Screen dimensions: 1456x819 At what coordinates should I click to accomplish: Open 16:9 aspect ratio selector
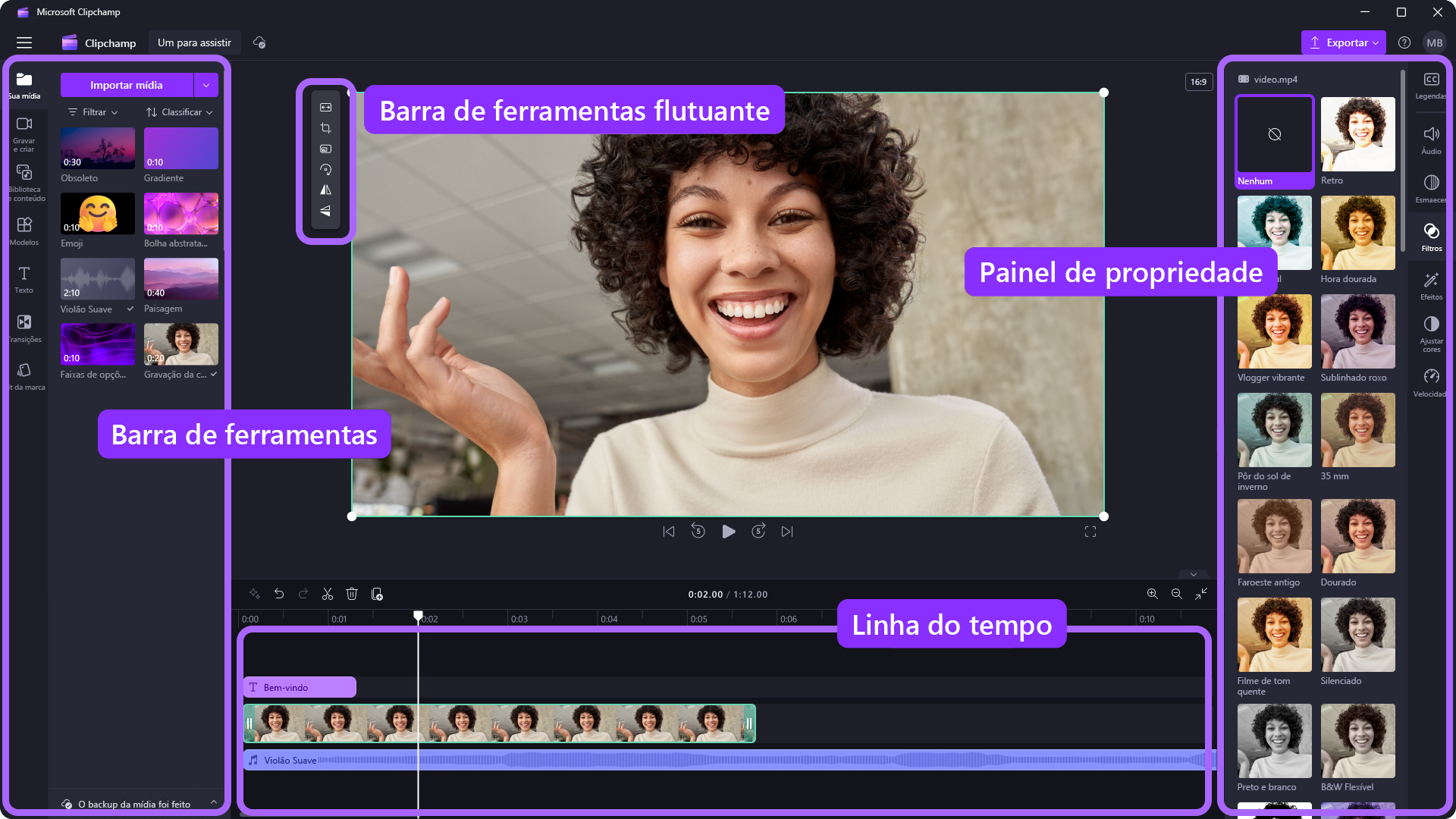tap(1198, 82)
